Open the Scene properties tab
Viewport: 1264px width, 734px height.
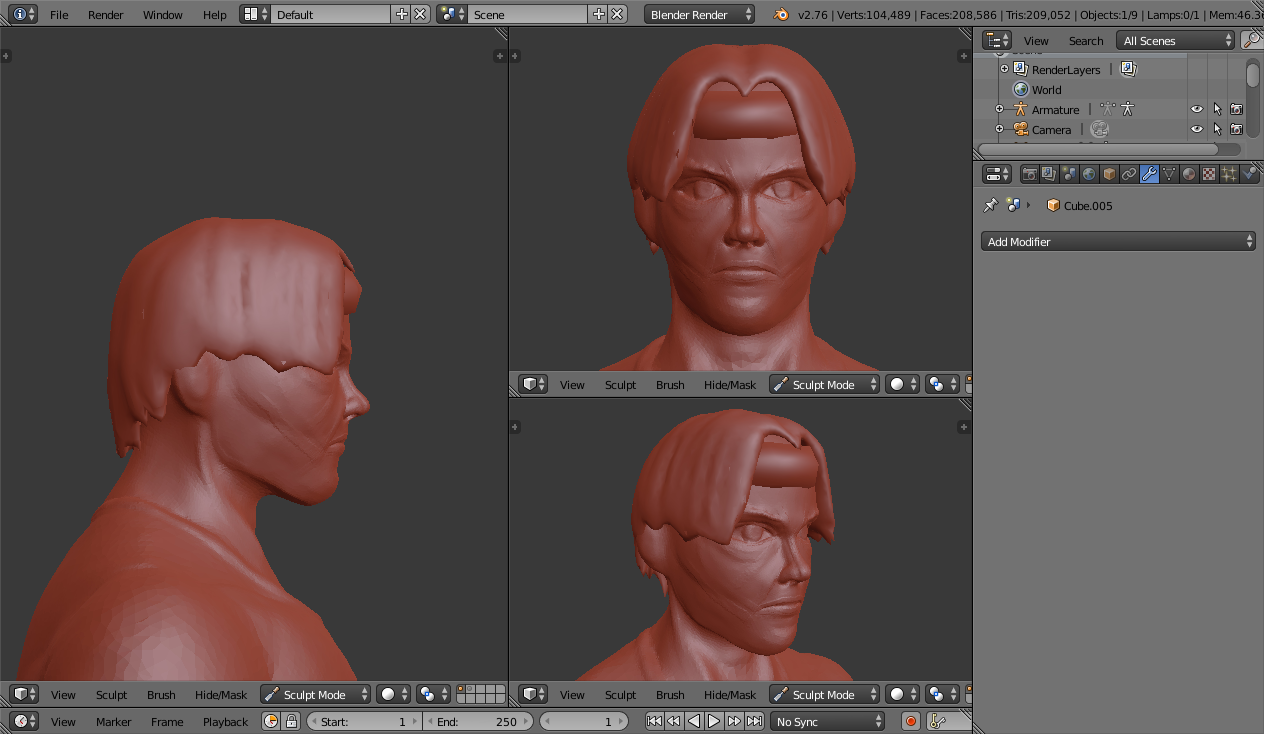click(1069, 174)
